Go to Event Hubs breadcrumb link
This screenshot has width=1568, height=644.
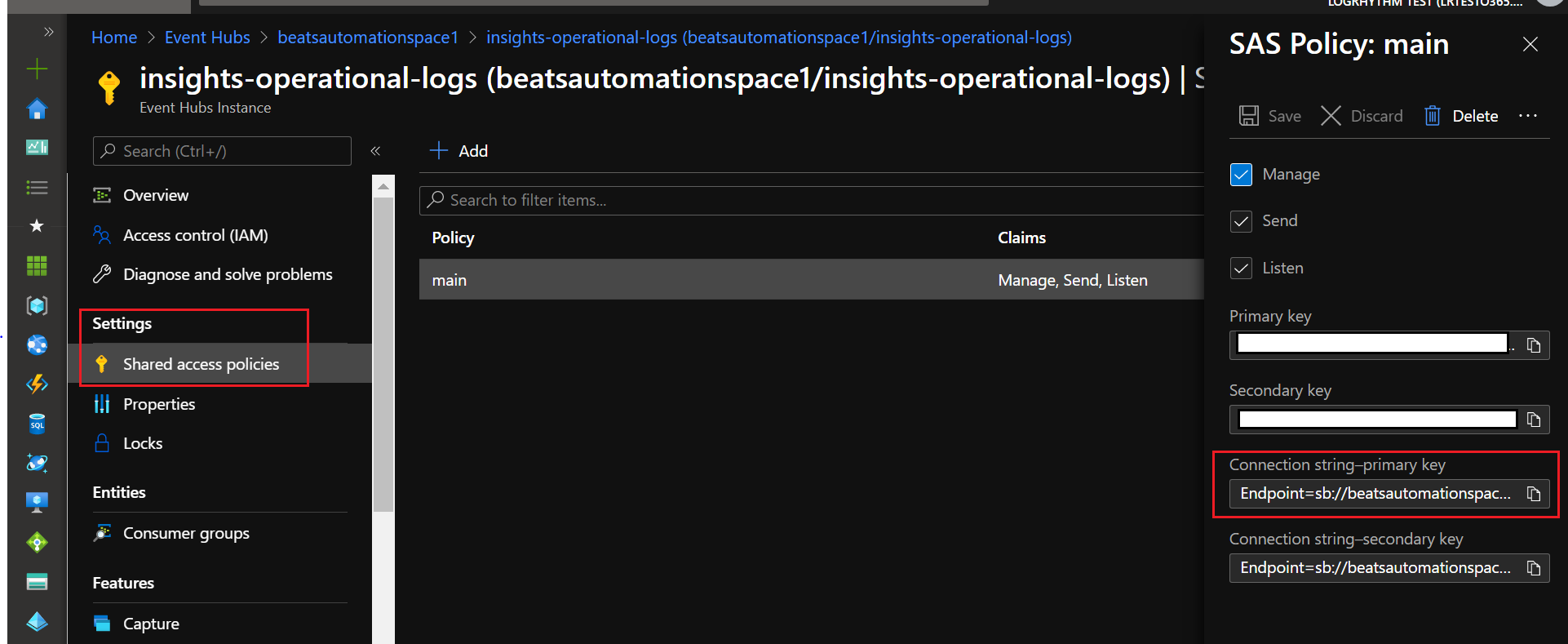click(207, 38)
